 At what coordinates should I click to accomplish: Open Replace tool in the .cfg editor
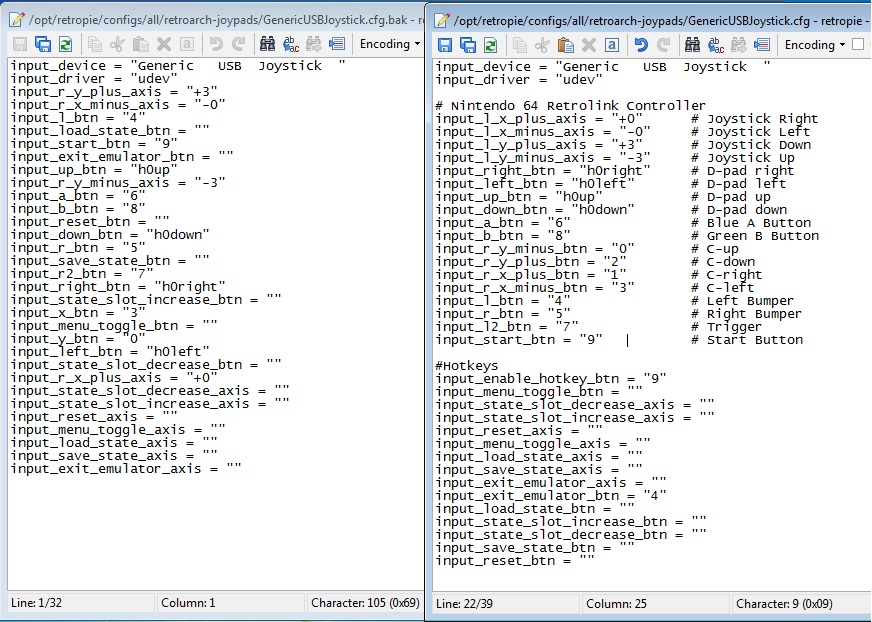(716, 45)
